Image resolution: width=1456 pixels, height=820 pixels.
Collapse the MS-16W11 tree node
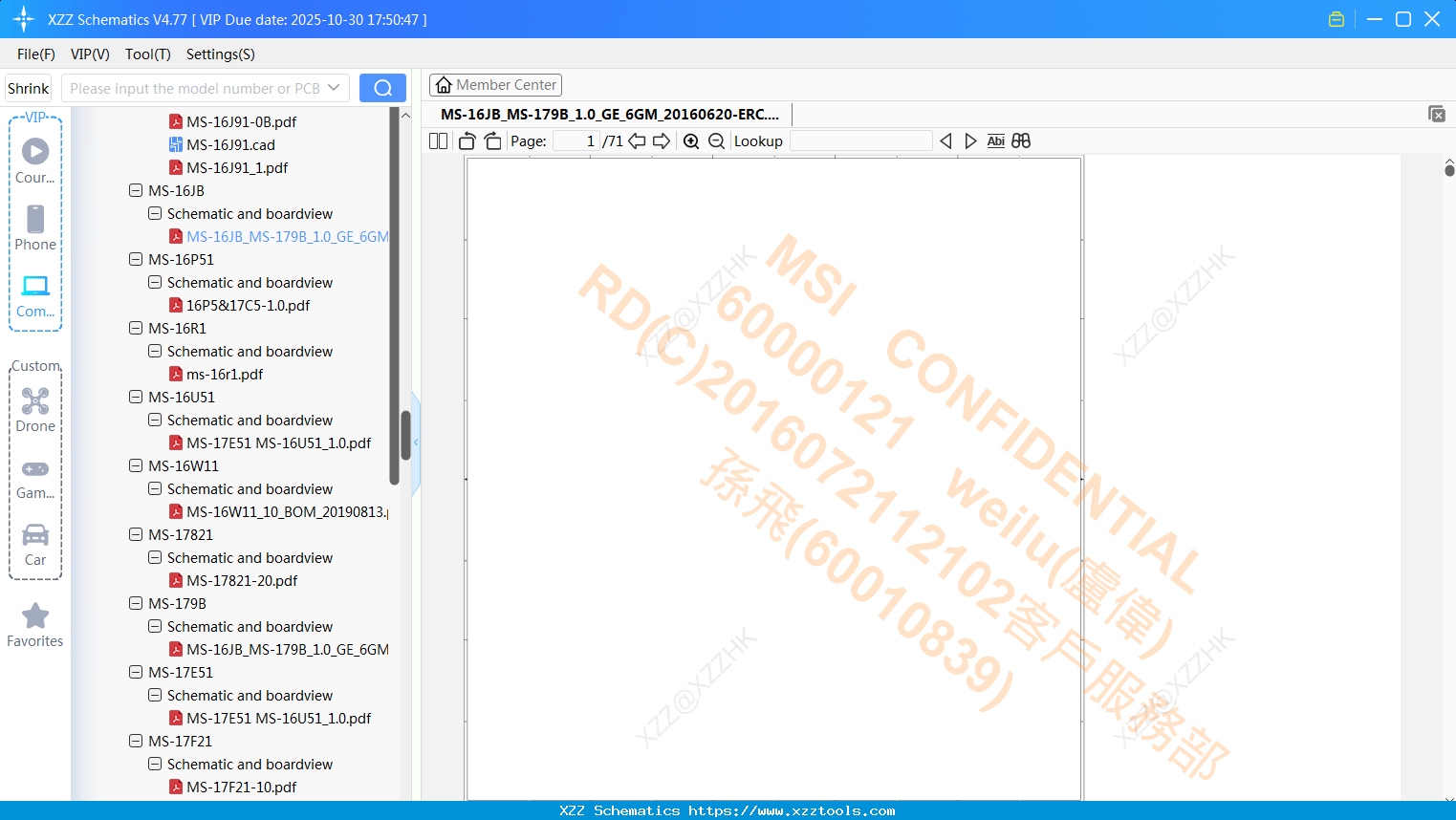tap(136, 465)
